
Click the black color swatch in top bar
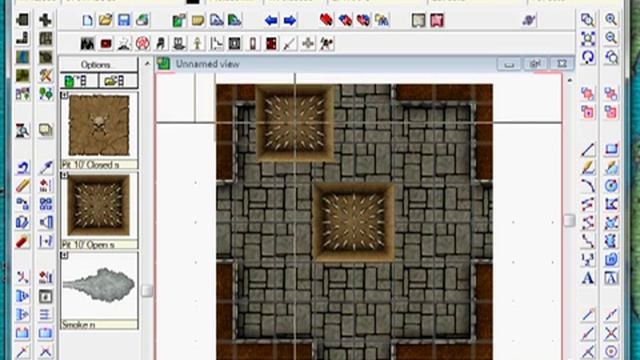(x=193, y=2)
